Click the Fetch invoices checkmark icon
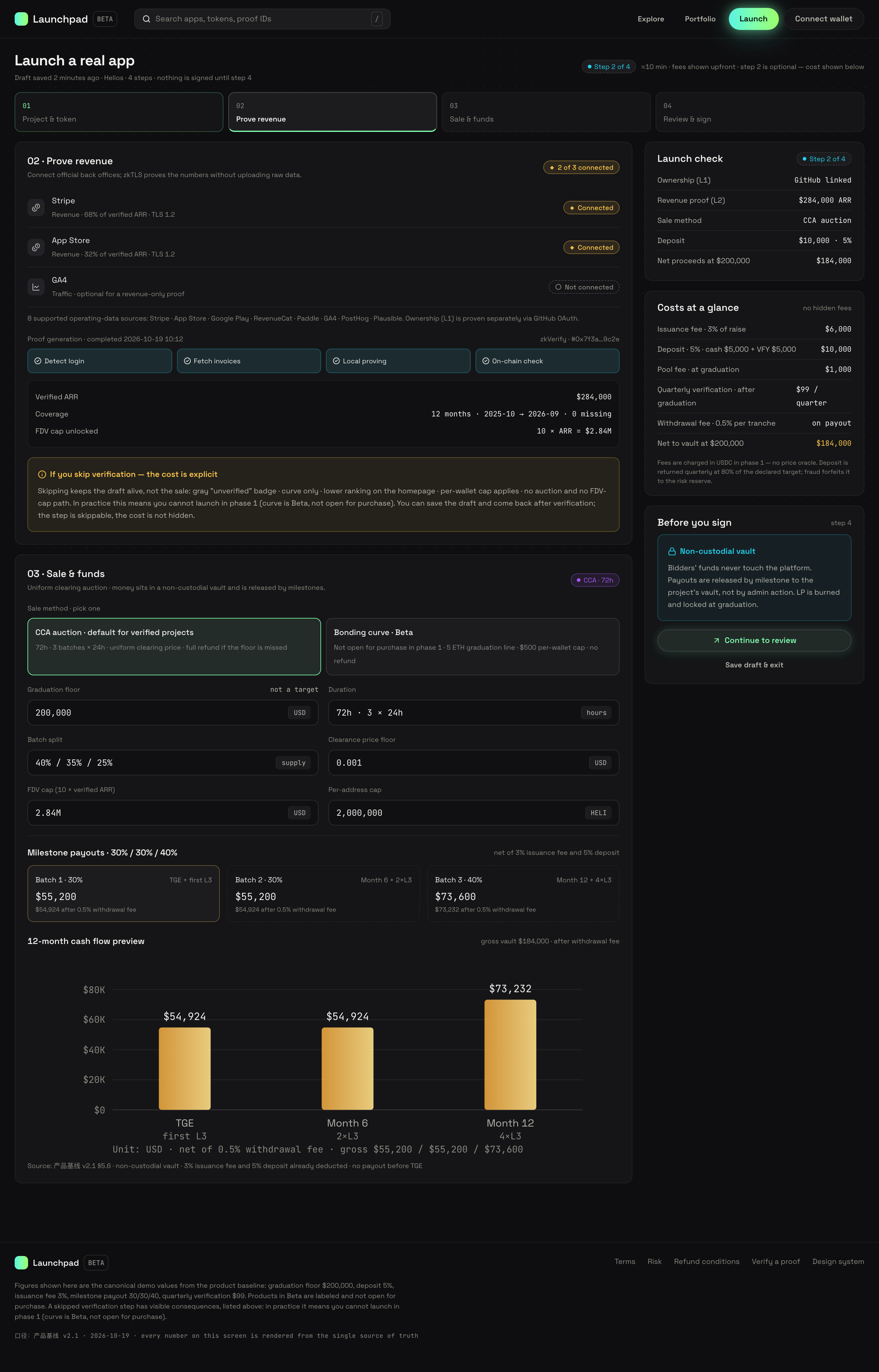 point(187,361)
